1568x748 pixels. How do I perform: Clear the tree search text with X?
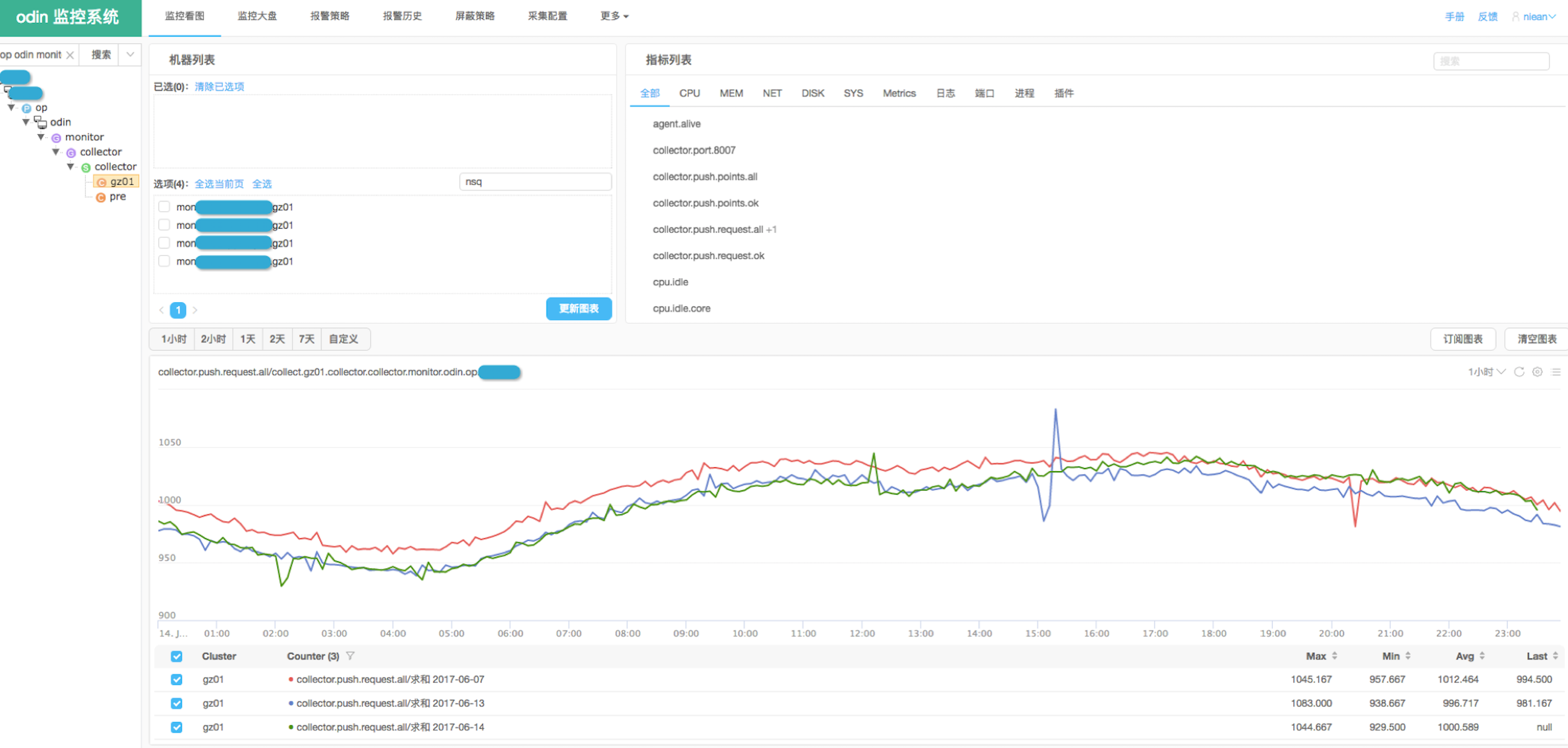pyautogui.click(x=70, y=55)
